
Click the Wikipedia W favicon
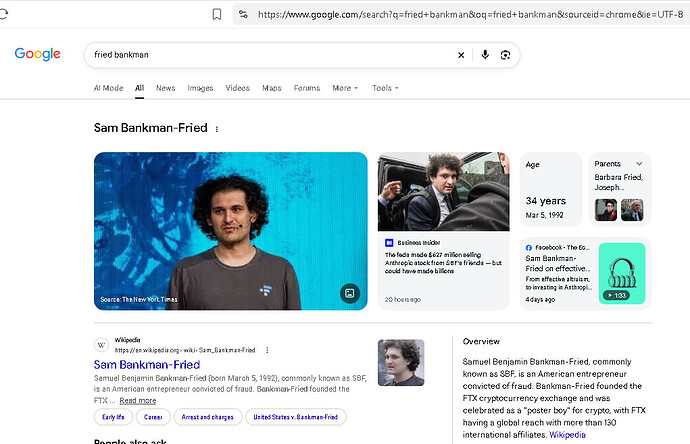101,345
